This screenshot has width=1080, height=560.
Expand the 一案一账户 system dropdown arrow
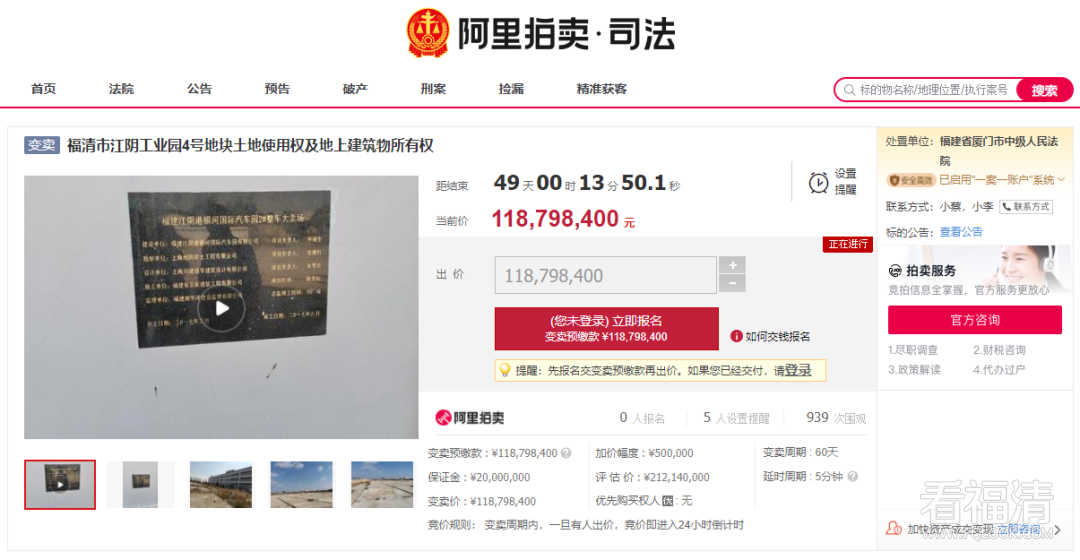pyautogui.click(x=1061, y=180)
